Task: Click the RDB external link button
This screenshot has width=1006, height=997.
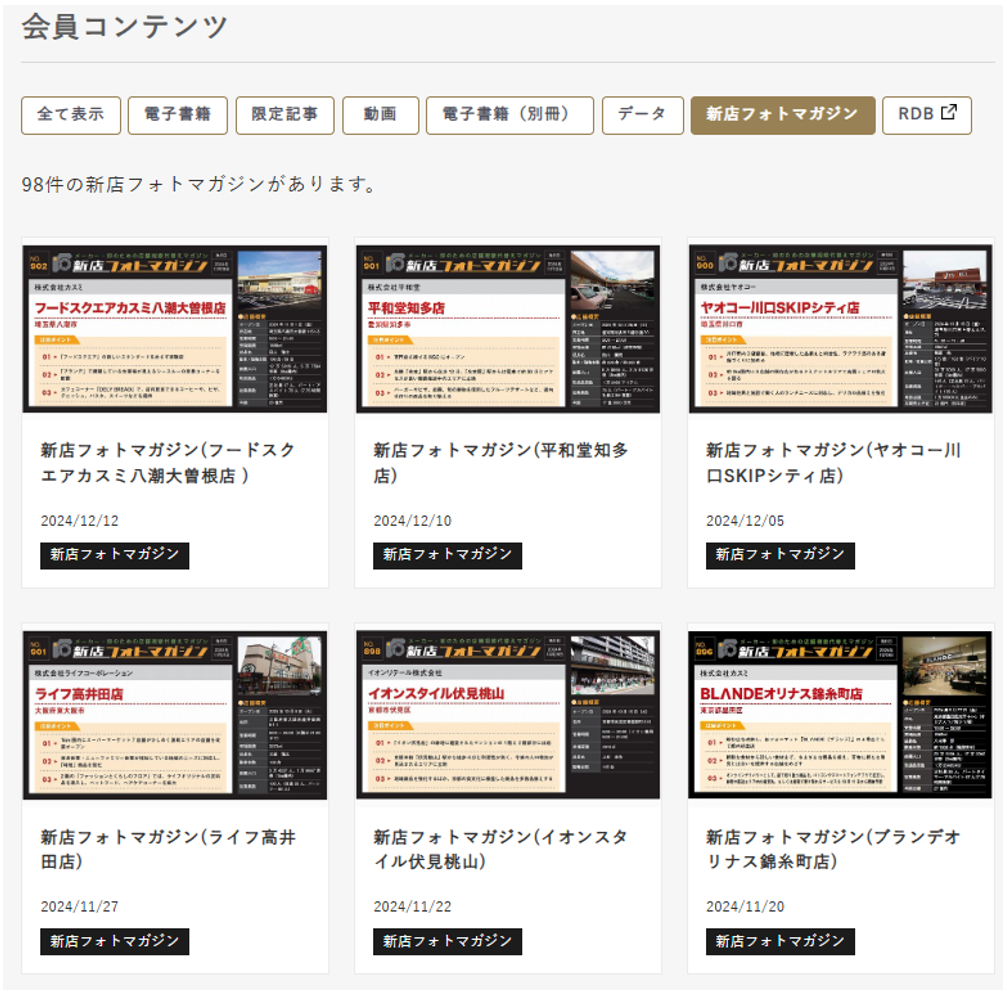Action: [x=926, y=115]
